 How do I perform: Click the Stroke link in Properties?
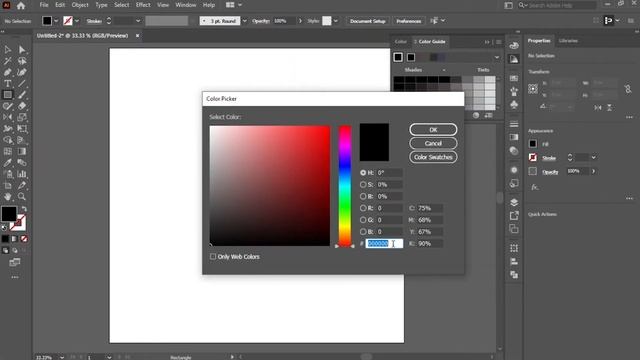pyautogui.click(x=549, y=158)
